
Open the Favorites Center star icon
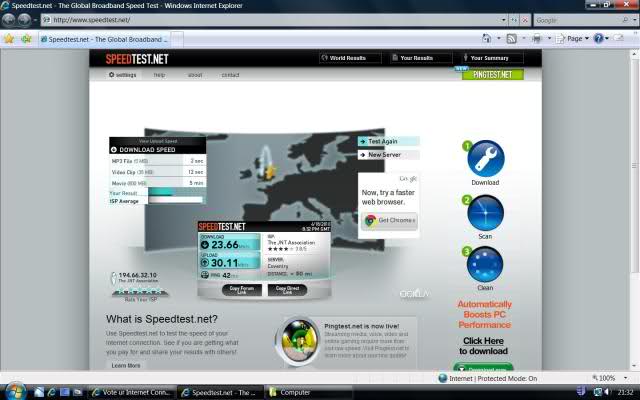coord(9,39)
